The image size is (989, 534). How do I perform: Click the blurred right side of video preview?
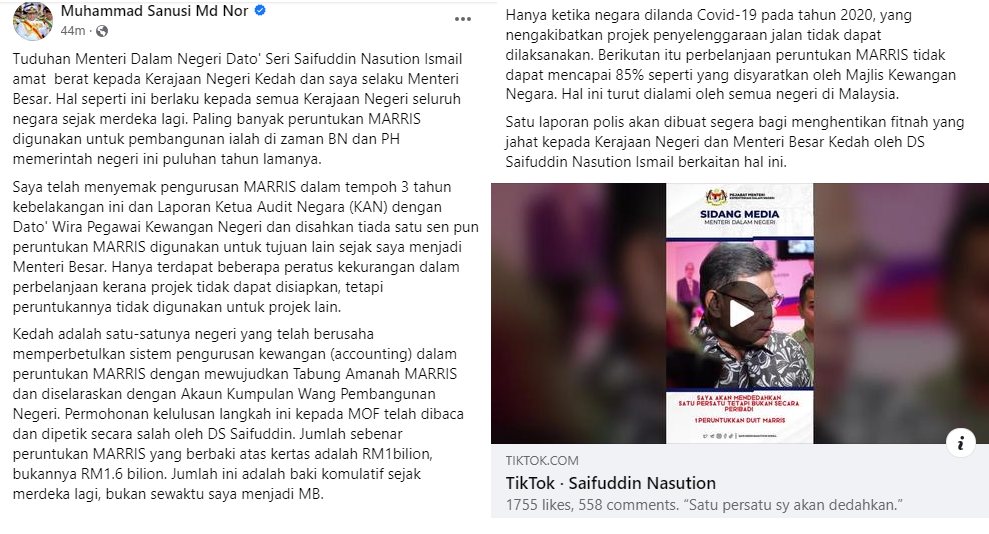(x=901, y=313)
